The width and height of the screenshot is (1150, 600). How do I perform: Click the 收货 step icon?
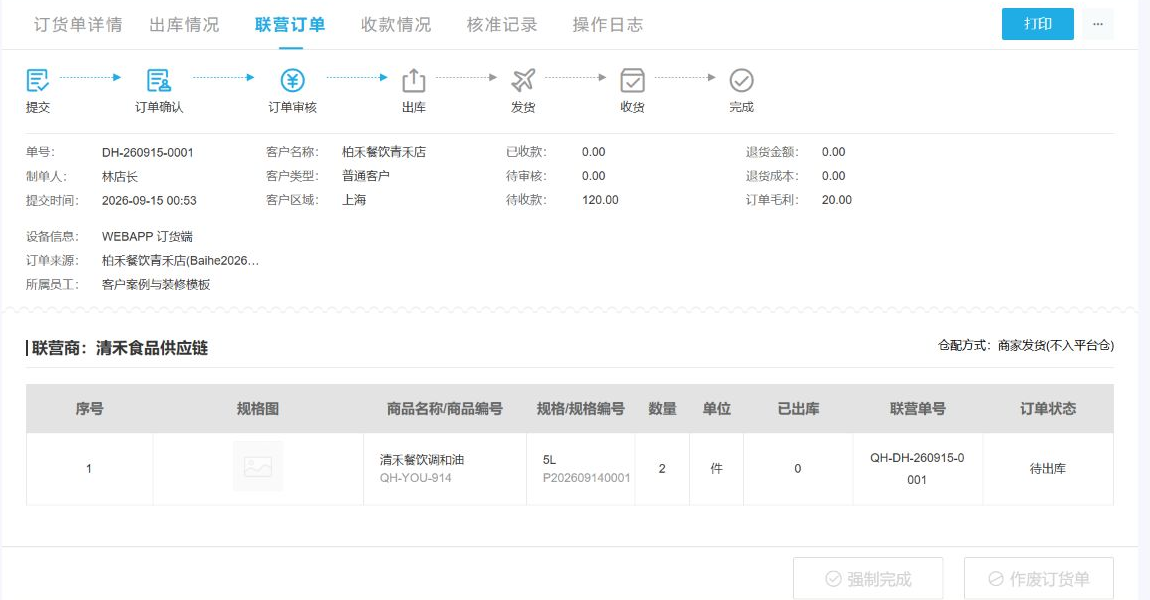632,80
